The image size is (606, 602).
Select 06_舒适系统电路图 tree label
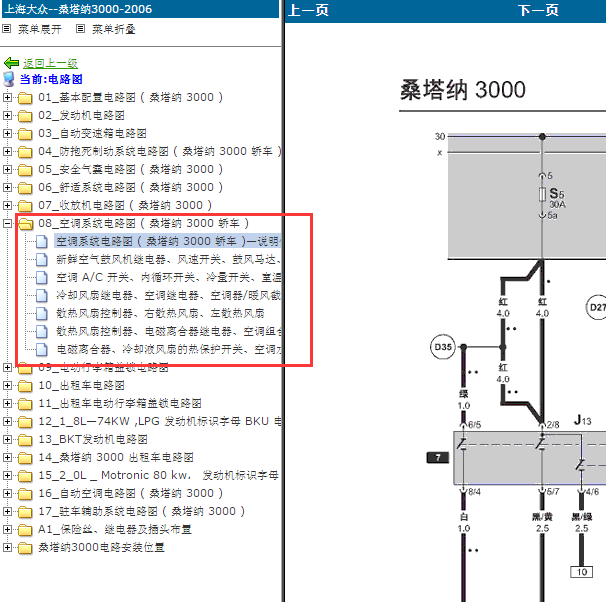pyautogui.click(x=131, y=187)
